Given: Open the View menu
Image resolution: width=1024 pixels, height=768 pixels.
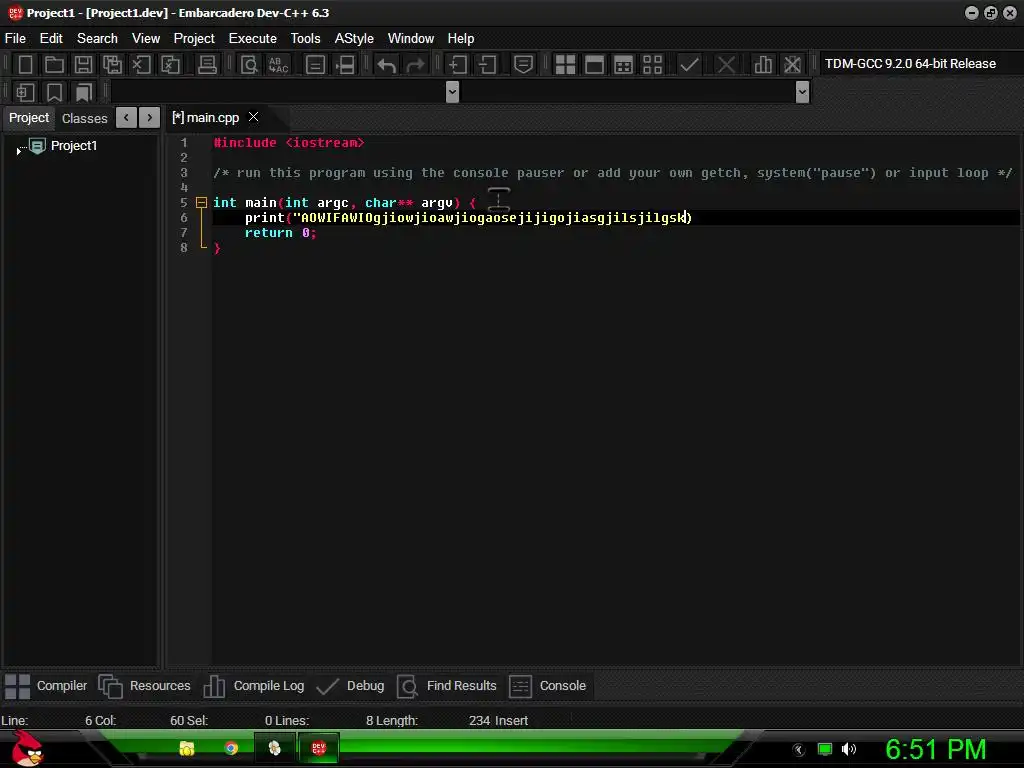Looking at the screenshot, I should click(x=146, y=39).
